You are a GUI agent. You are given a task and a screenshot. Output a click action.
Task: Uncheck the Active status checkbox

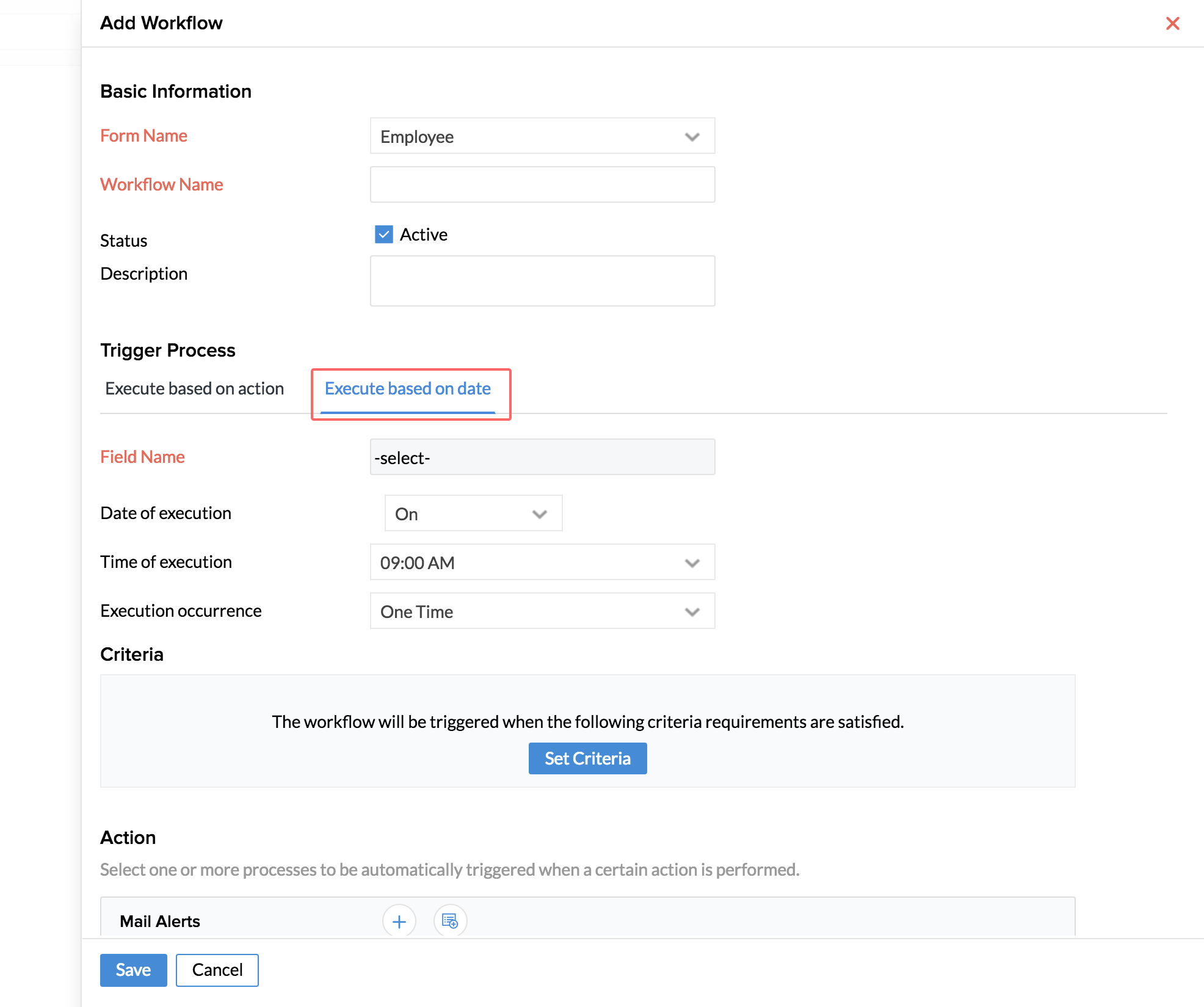click(x=384, y=234)
